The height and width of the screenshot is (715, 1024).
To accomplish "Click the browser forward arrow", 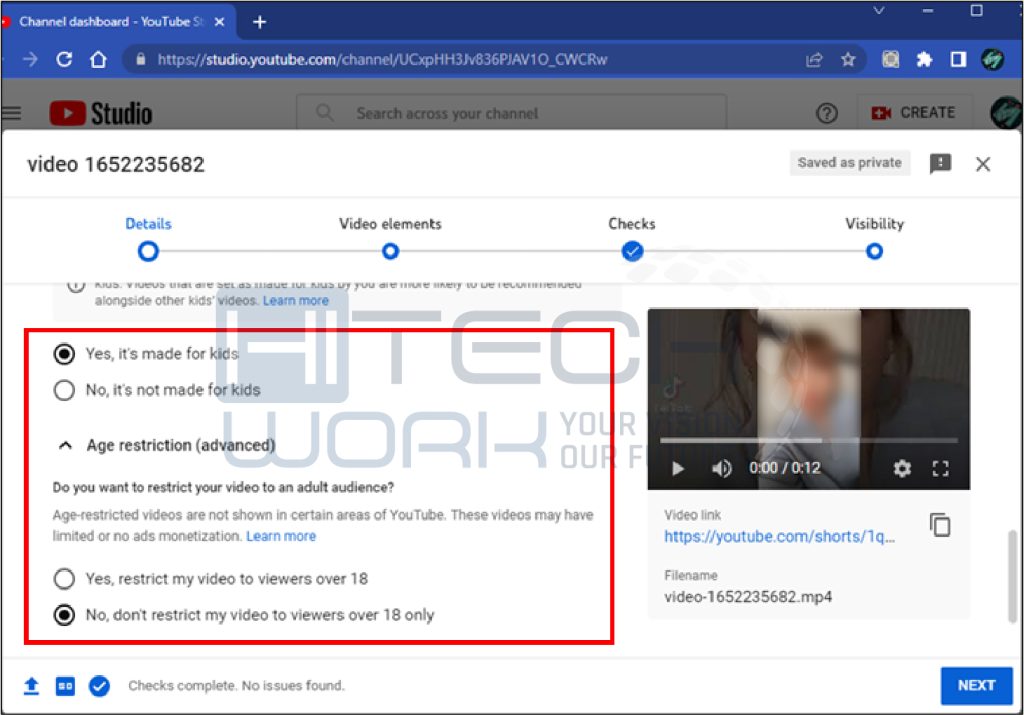I will [30, 60].
